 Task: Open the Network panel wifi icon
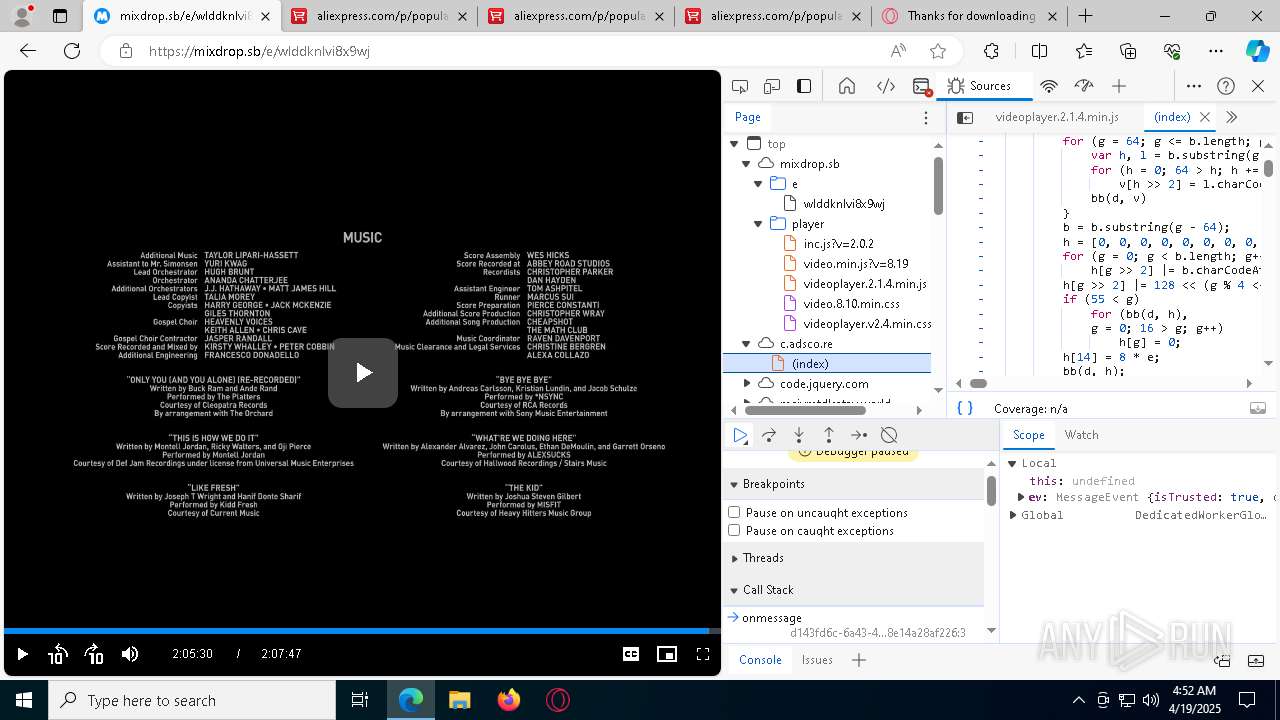(1049, 86)
